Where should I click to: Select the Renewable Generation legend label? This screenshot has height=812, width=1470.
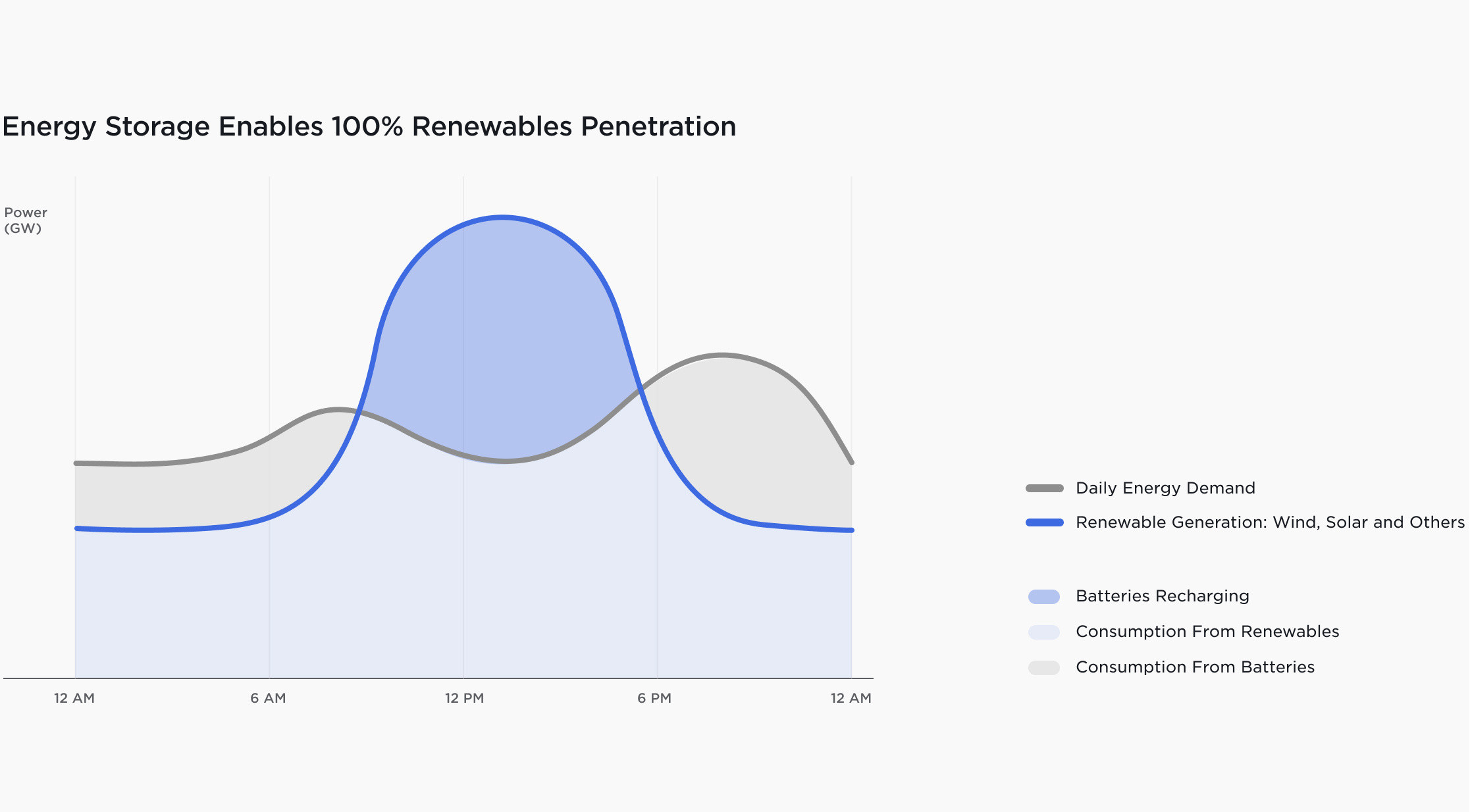(x=1270, y=522)
